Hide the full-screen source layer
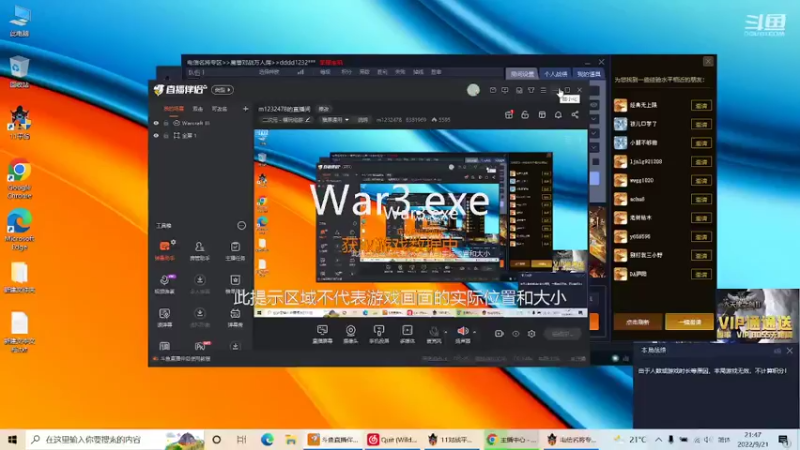 pyautogui.click(x=156, y=136)
